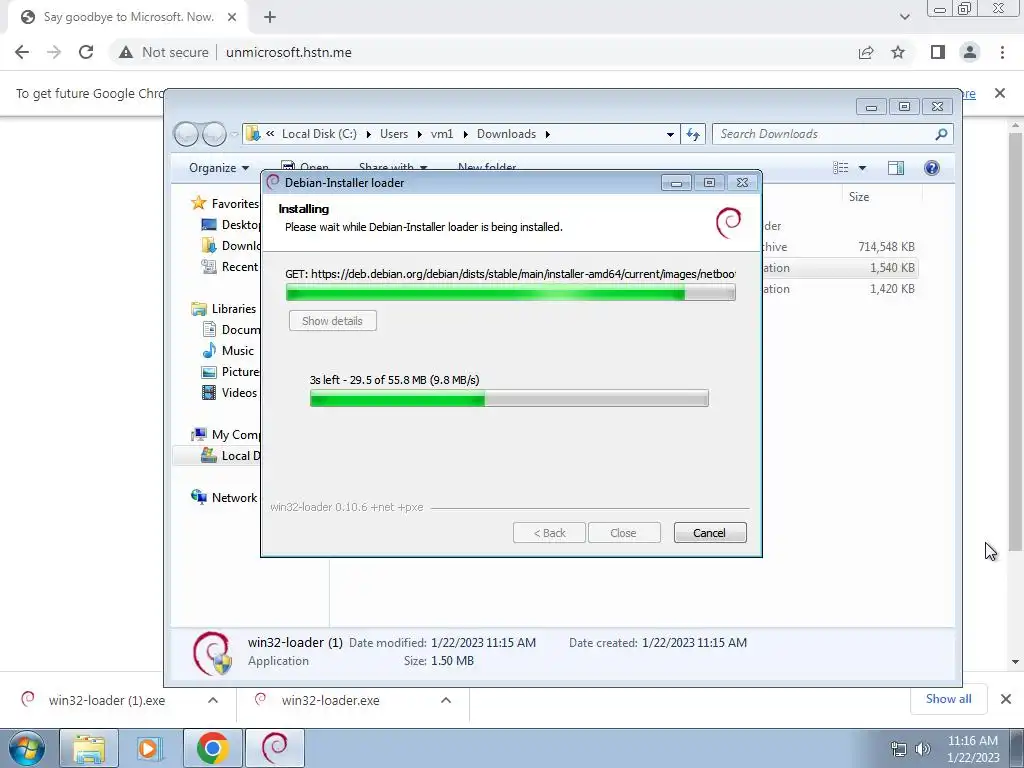Open Chrome side panel icon
This screenshot has height=768, width=1024.
coord(938,52)
